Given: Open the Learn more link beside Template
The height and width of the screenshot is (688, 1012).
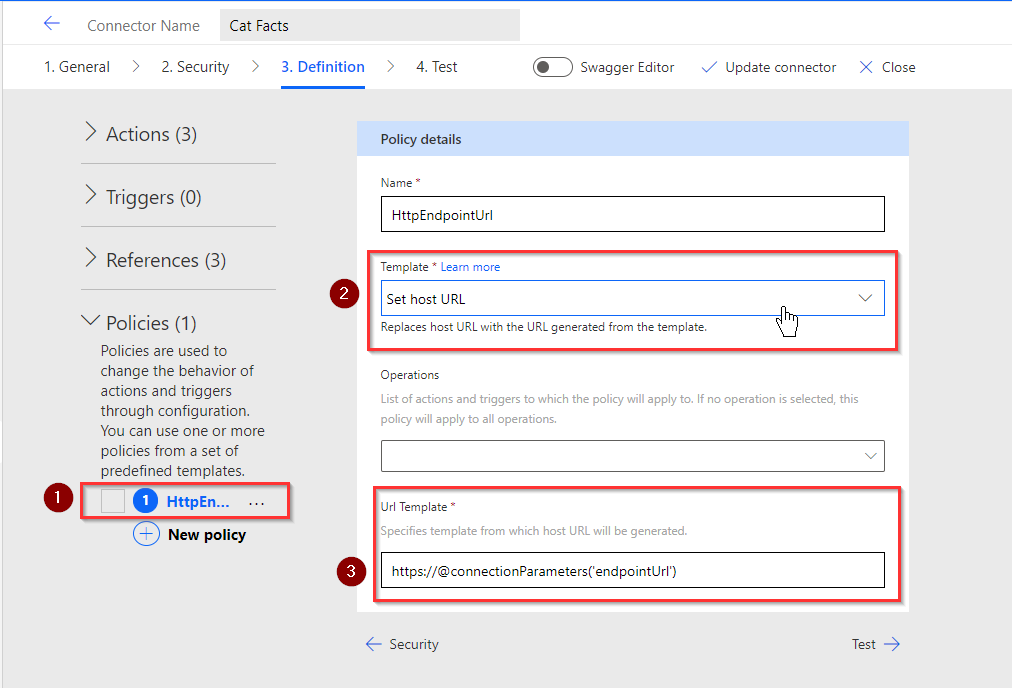Looking at the screenshot, I should 470,267.
